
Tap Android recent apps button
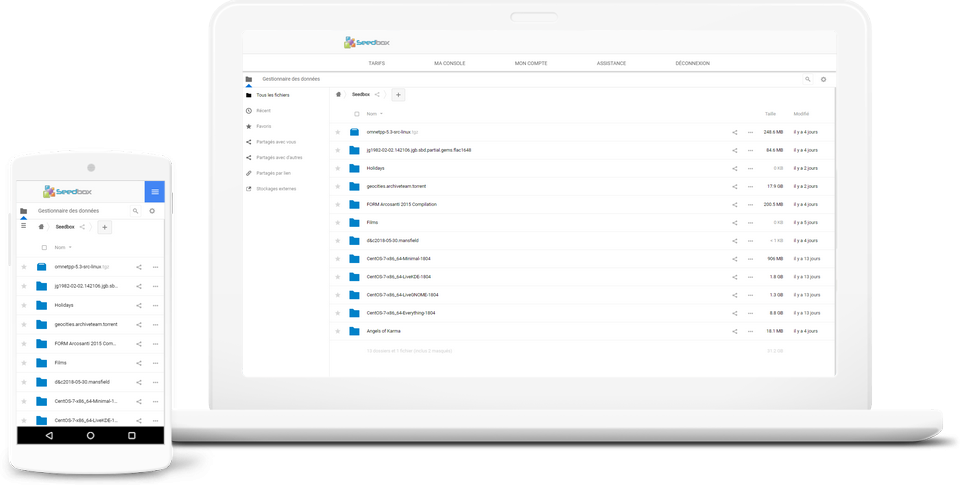click(x=132, y=435)
